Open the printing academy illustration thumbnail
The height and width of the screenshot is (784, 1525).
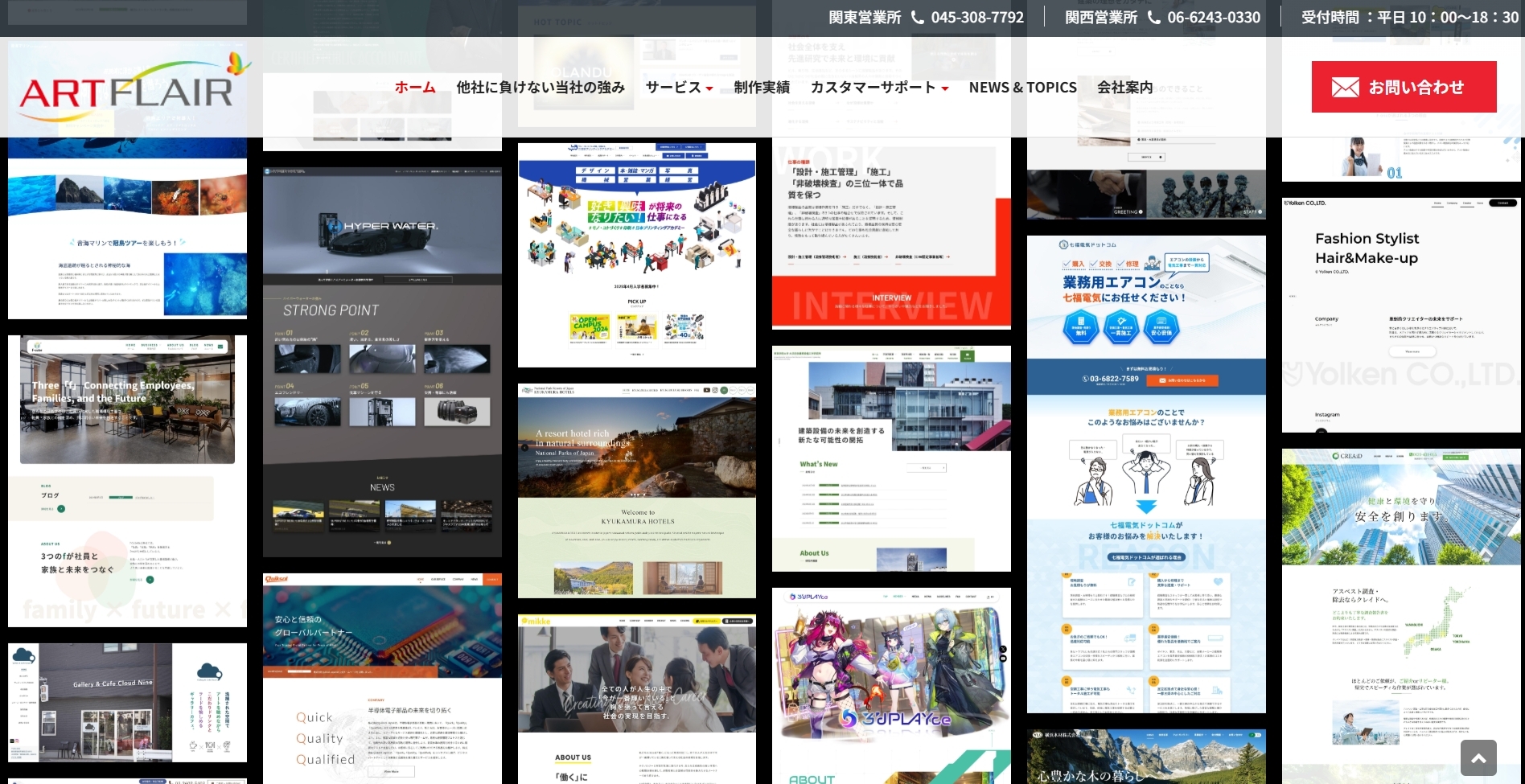coord(637,255)
